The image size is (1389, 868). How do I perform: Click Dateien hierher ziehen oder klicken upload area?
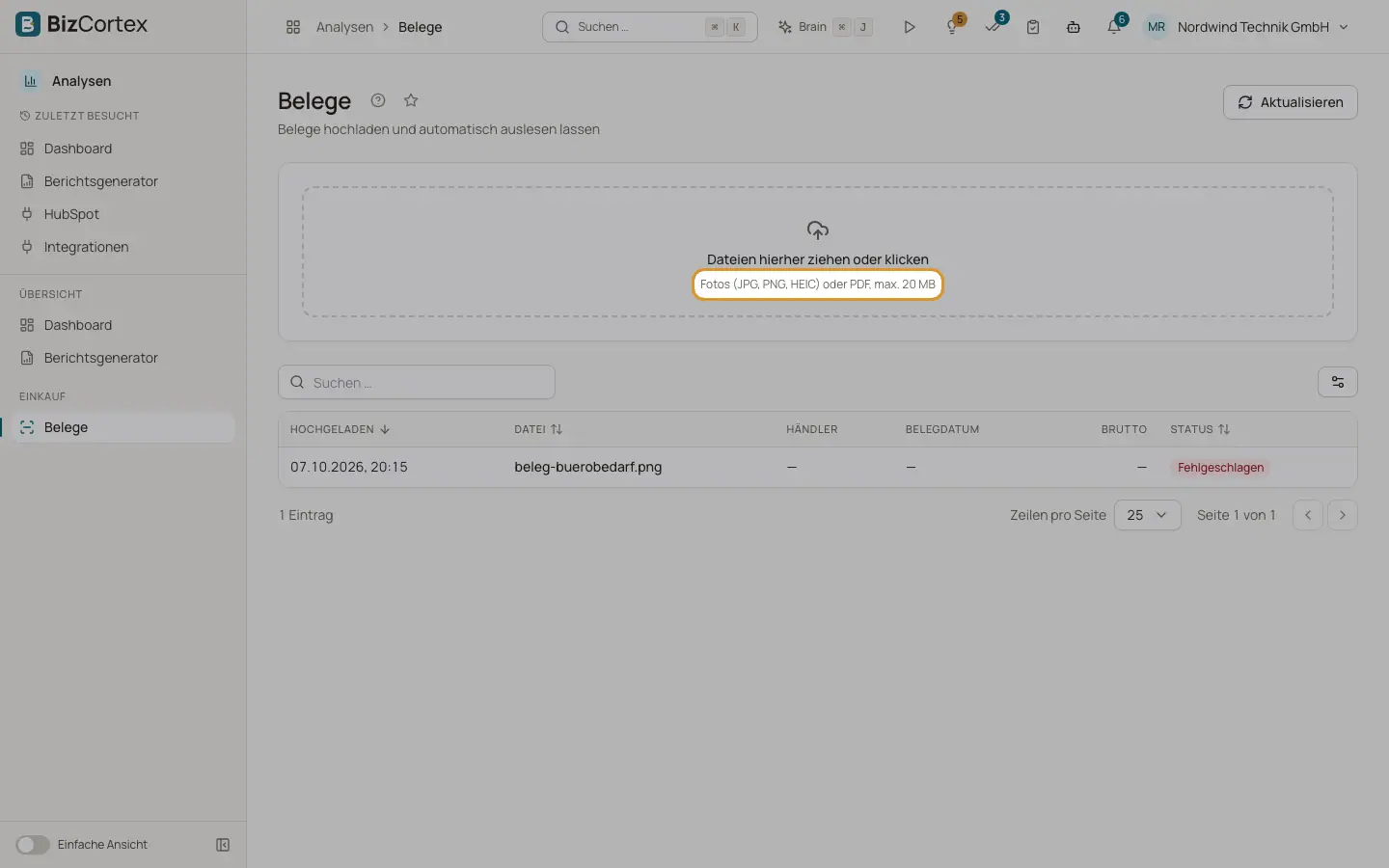[818, 252]
